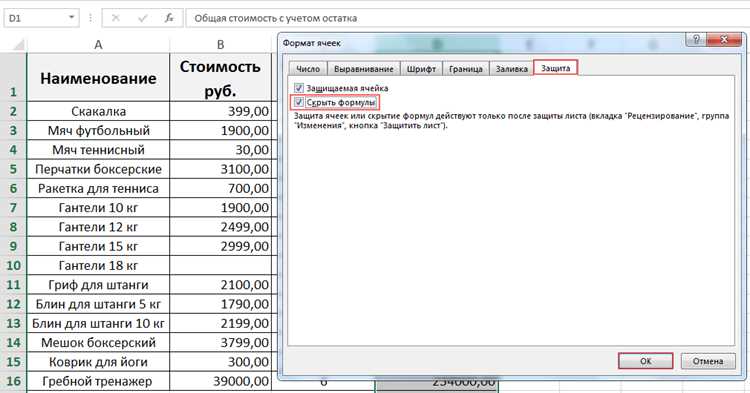Image resolution: width=750 pixels, height=393 pixels.
Task: Click the Перчатки боксерские cell
Action: click(x=98, y=169)
